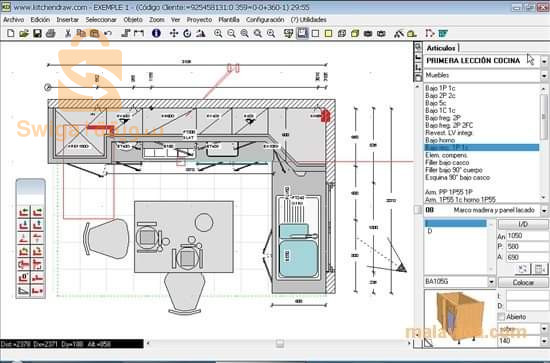Viewport: 550px width, 363px height.
Task: Click the magnifier Zoom in (+) icon
Action: click(x=218, y=33)
